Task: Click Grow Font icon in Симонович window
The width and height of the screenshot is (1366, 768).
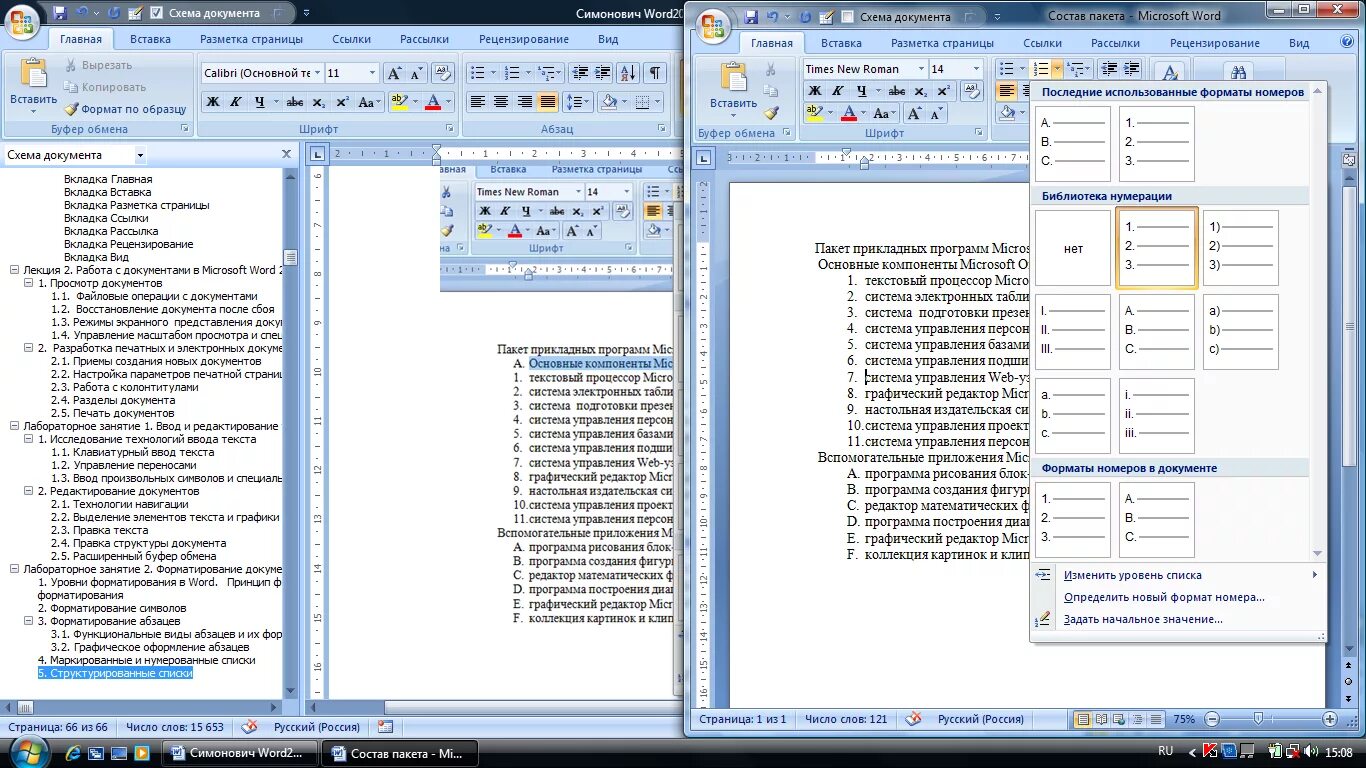Action: (393, 73)
